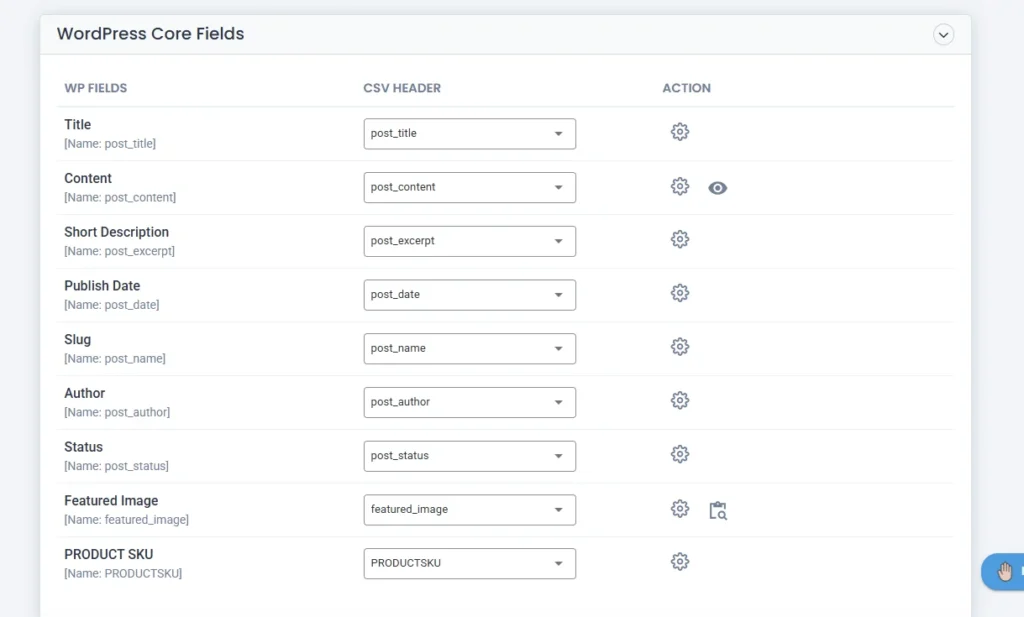The height and width of the screenshot is (617, 1024).
Task: Open Featured Image settings gear
Action: 680,509
